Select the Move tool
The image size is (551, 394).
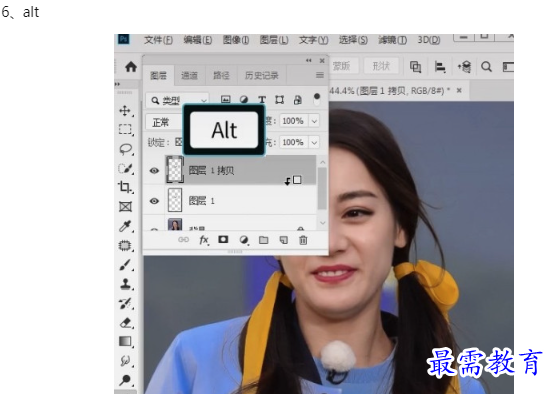click(x=125, y=111)
